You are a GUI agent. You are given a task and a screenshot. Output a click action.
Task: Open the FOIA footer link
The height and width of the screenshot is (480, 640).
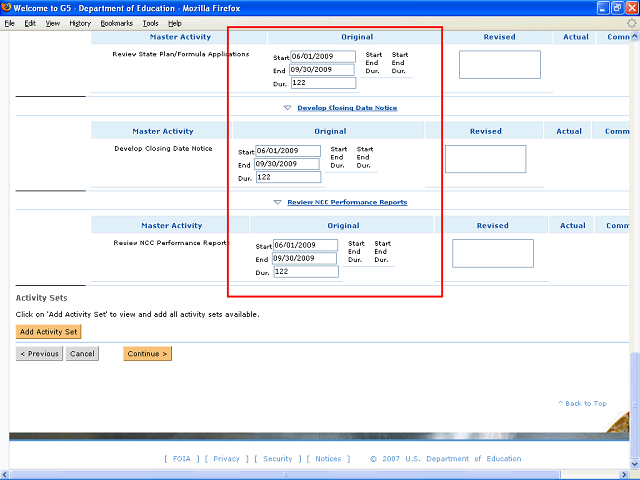[182, 459]
